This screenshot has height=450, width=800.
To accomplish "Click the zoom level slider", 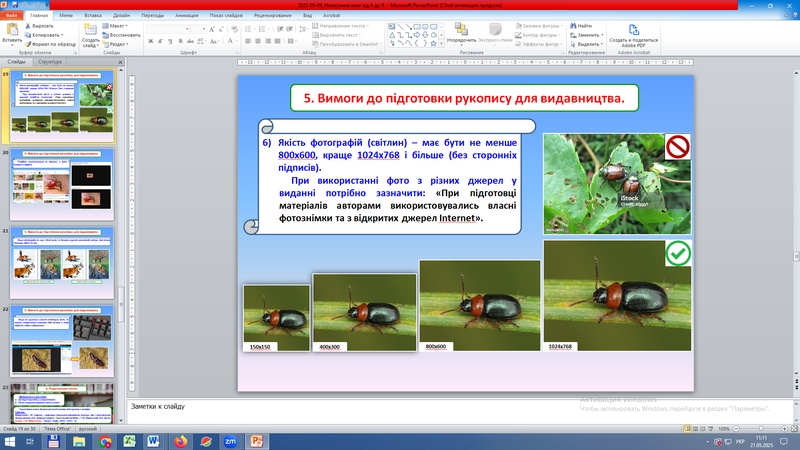I will click(x=760, y=429).
